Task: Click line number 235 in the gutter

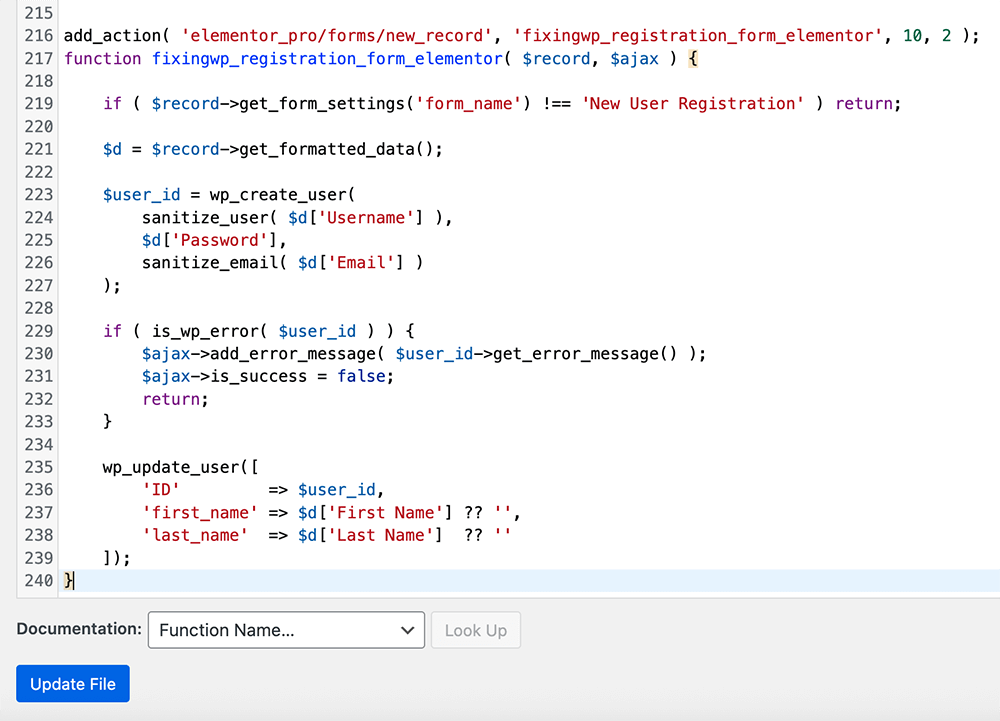Action: (x=38, y=467)
